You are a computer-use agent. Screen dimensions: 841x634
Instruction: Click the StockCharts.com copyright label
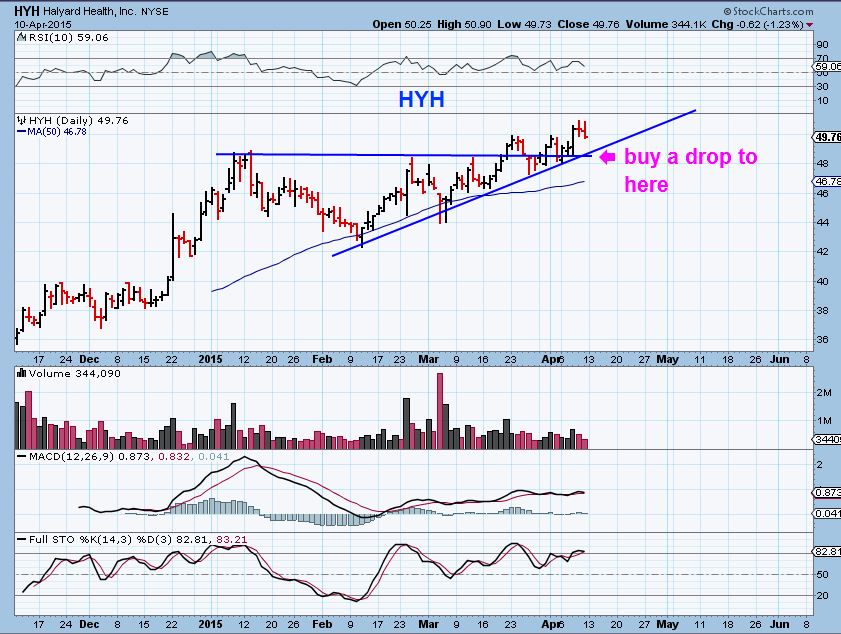(768, 11)
